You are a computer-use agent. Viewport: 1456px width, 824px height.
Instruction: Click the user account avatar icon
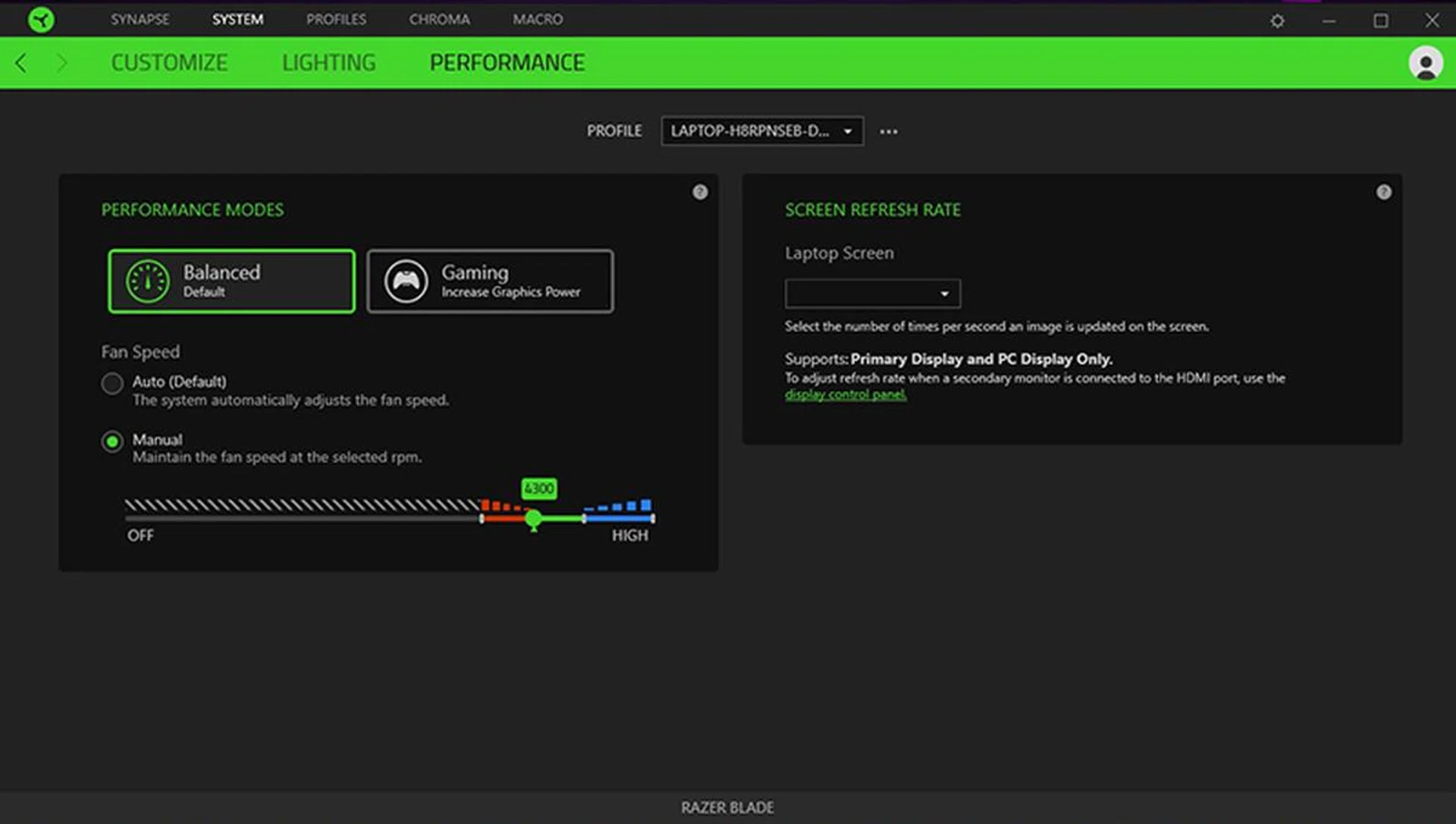(1425, 63)
